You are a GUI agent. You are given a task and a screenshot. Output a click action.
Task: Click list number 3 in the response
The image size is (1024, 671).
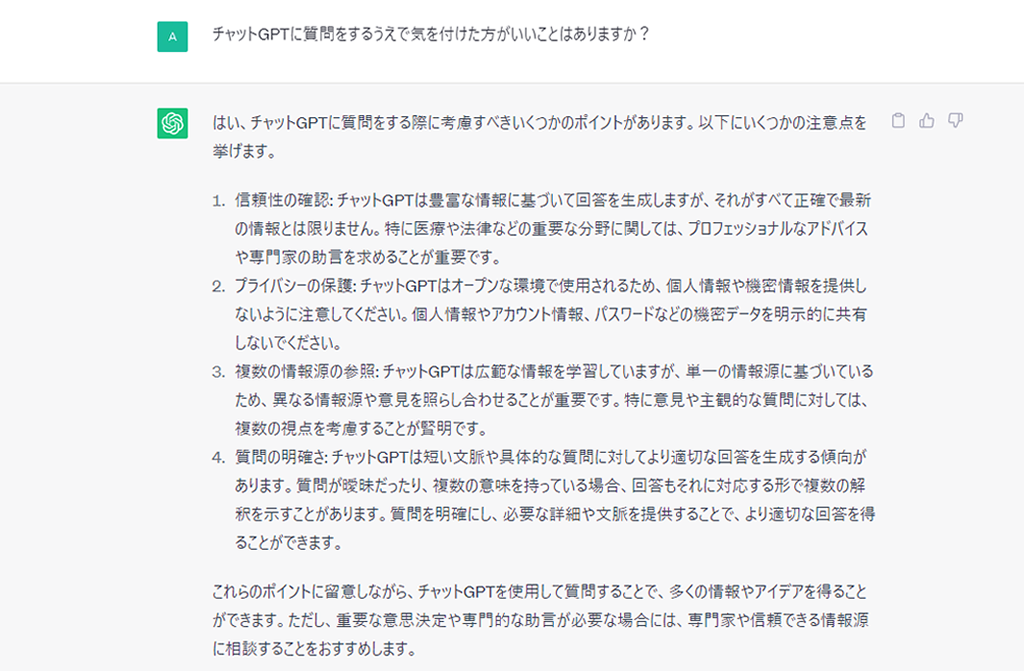coord(218,372)
